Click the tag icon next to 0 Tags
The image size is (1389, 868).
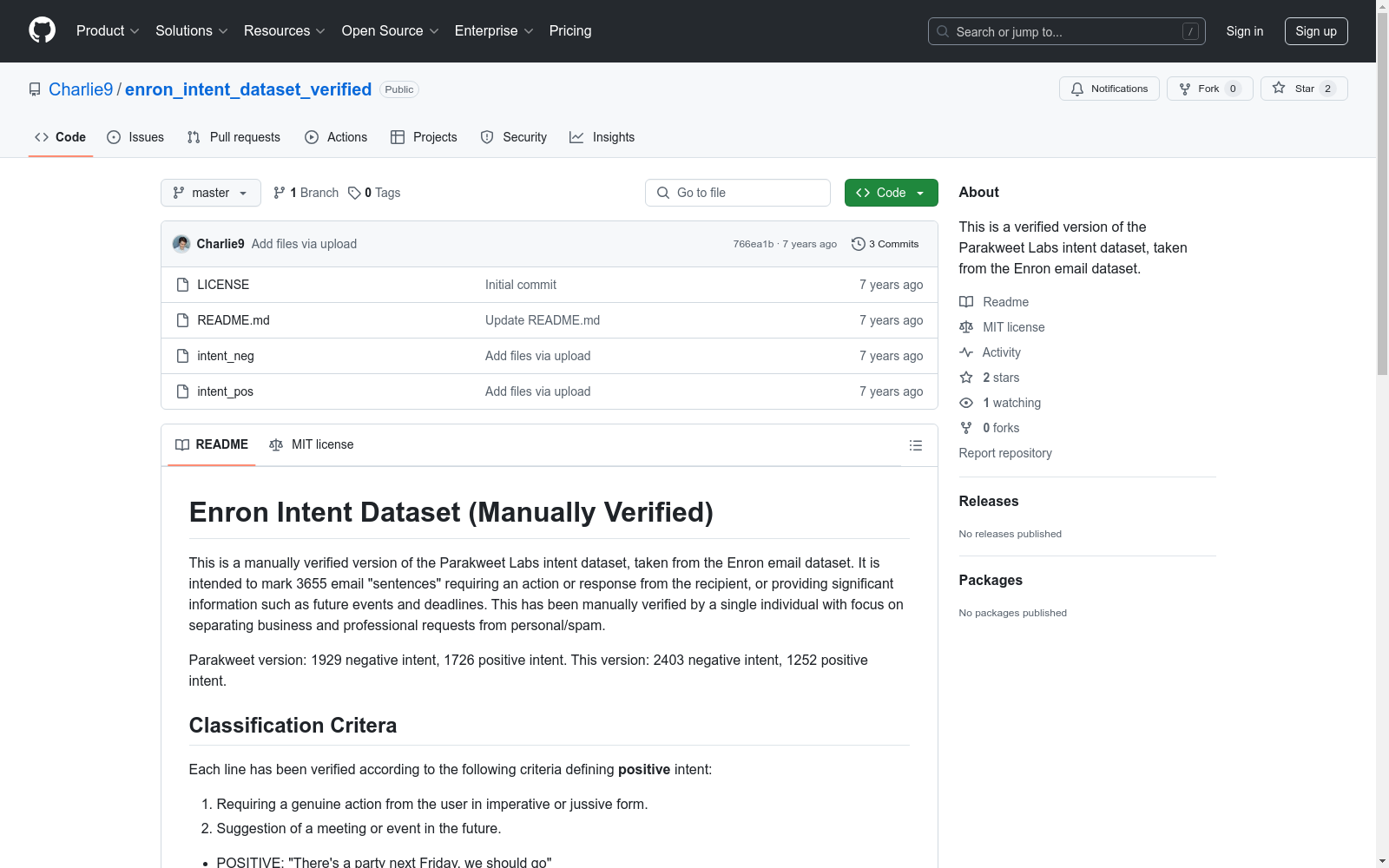coord(354,193)
